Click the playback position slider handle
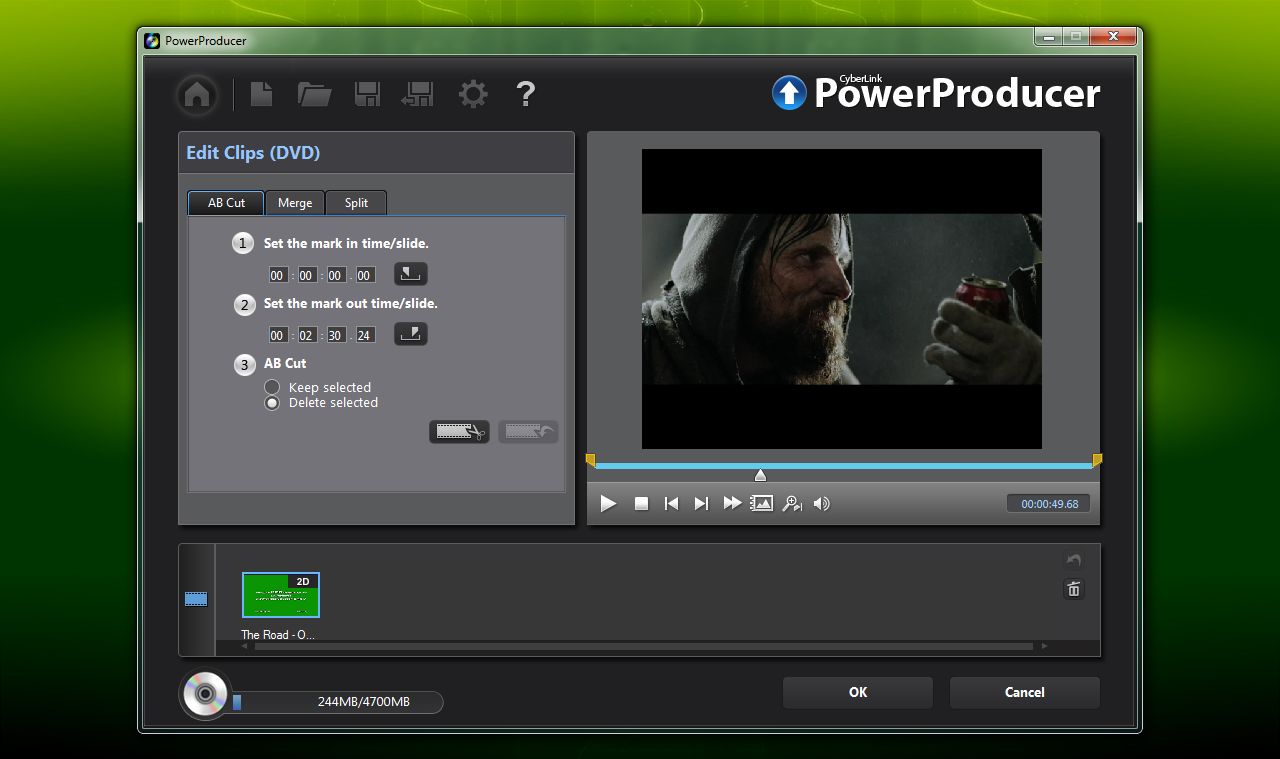 pyautogui.click(x=760, y=475)
